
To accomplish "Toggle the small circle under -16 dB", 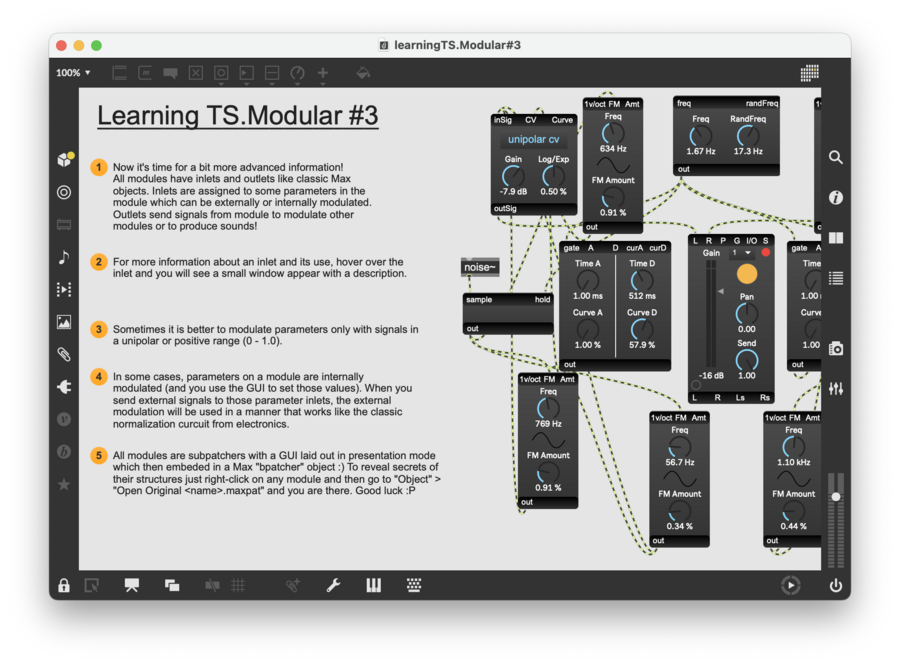I will (696, 385).
